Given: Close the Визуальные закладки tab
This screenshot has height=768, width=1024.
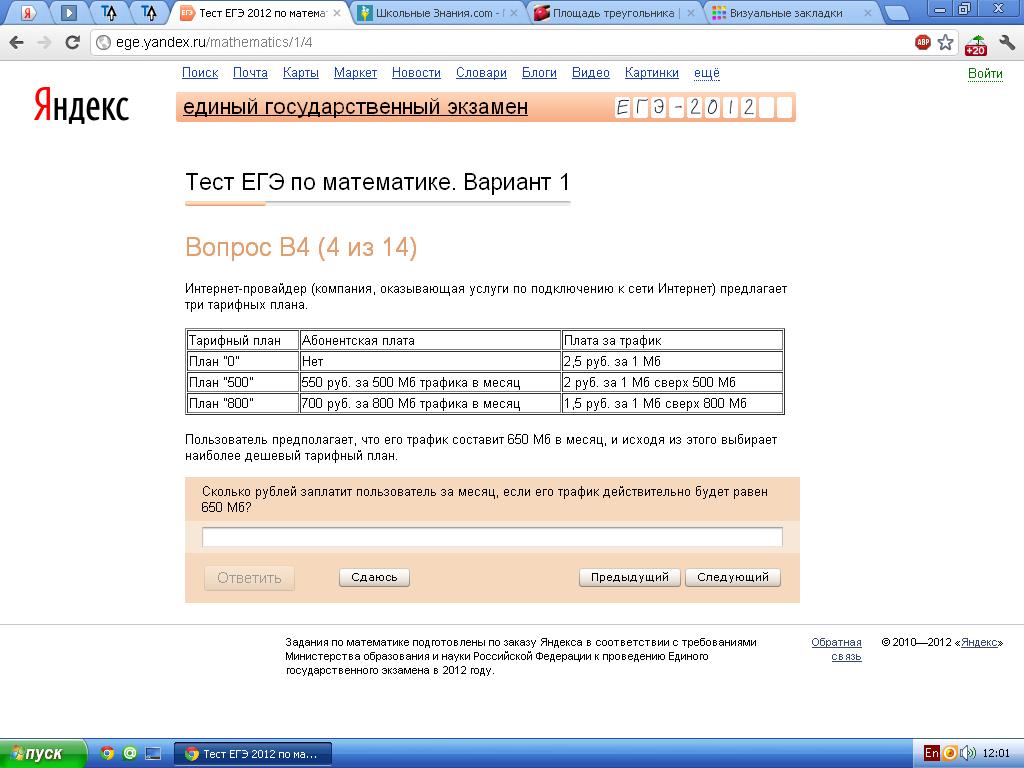Looking at the screenshot, I should (868, 13).
